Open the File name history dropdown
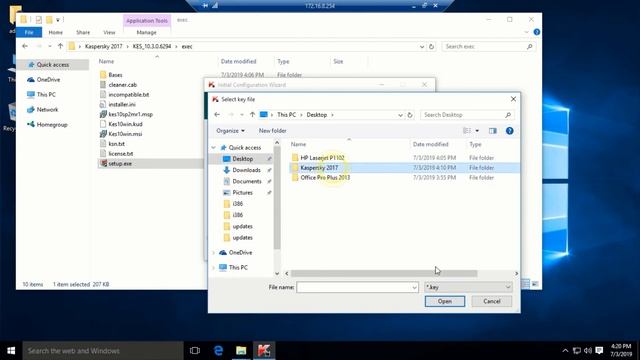 click(414, 287)
